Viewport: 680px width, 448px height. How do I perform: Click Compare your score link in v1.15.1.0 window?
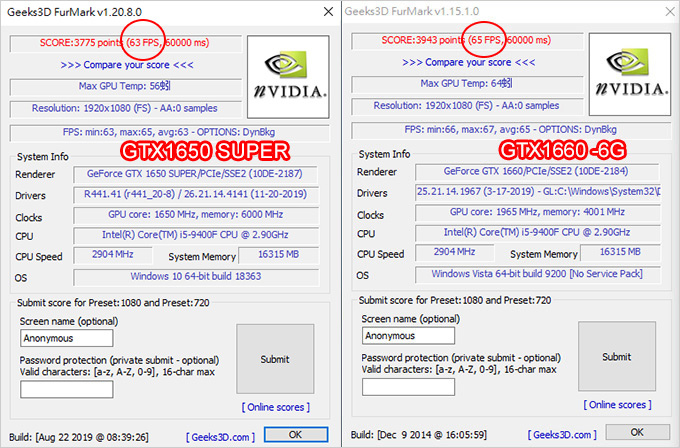click(468, 62)
